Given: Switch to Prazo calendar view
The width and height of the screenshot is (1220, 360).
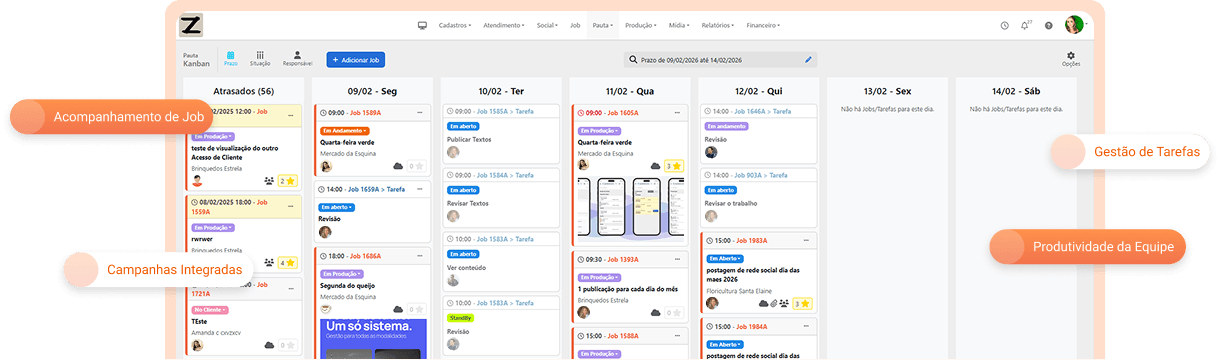Looking at the screenshot, I should click(231, 59).
